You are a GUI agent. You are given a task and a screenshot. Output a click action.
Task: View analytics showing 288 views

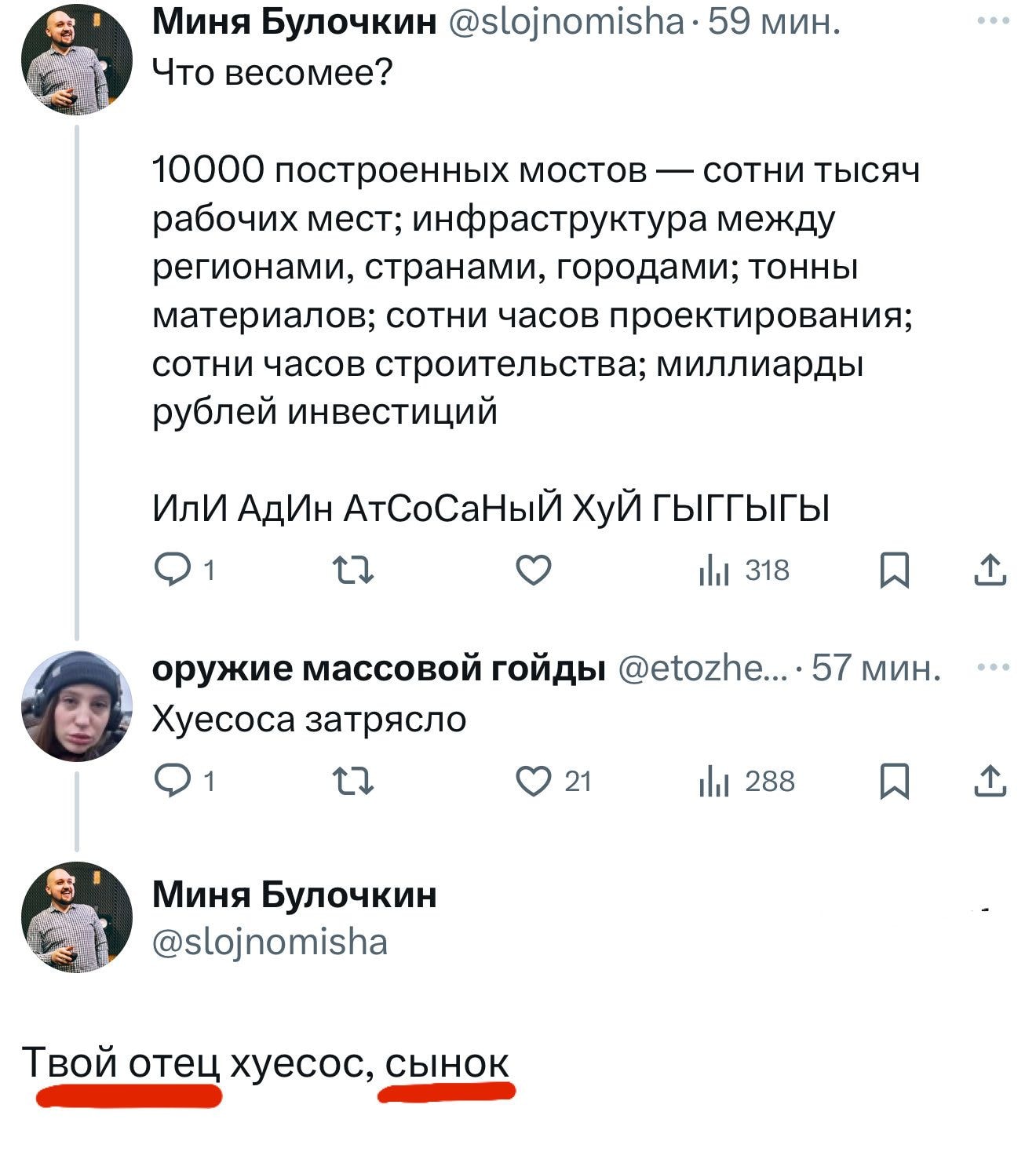(x=746, y=782)
